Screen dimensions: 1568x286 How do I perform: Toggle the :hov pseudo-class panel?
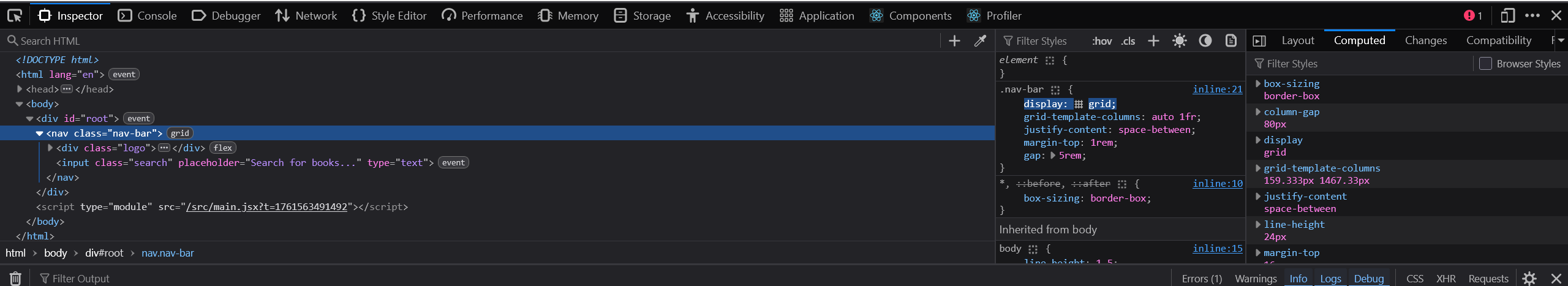pyautogui.click(x=1102, y=41)
